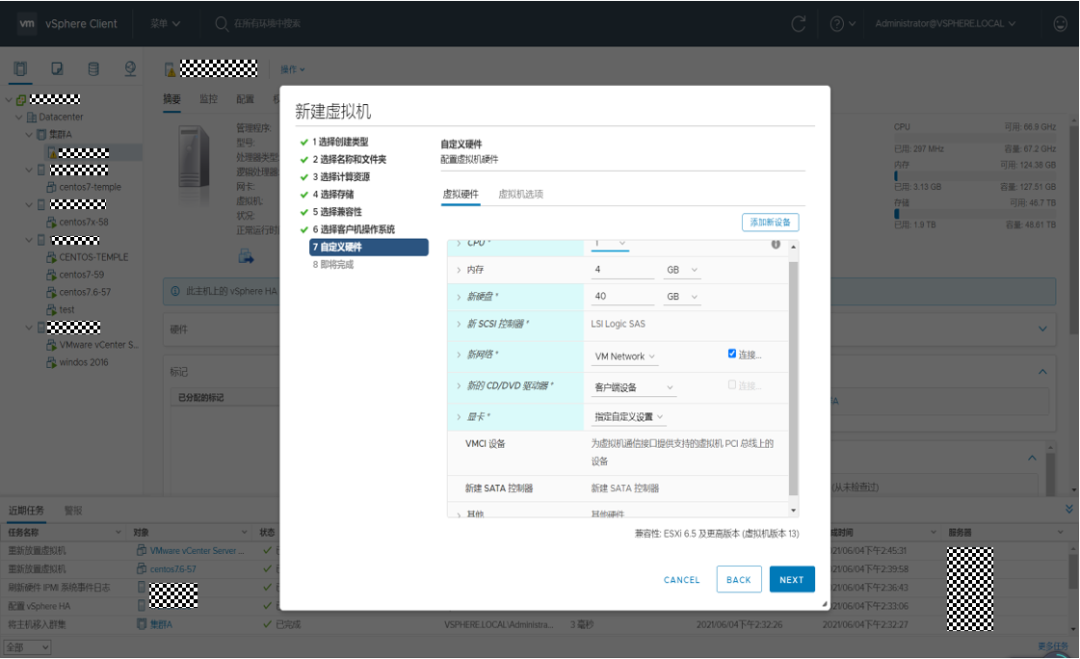The image size is (1080, 659).
Task: Open the CPU count dropdown
Action: (x=610, y=244)
